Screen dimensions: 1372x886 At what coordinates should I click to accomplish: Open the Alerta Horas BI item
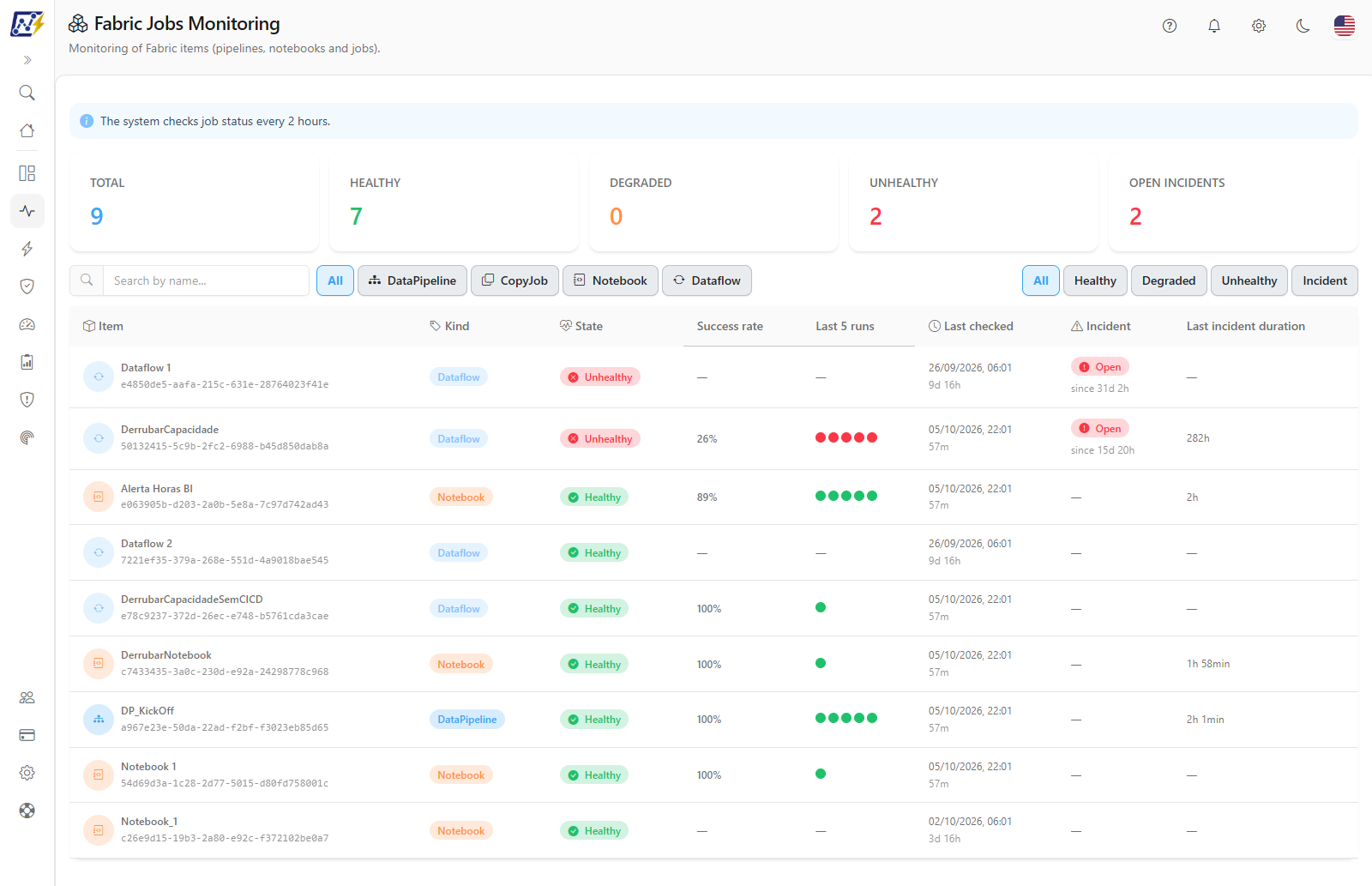click(x=157, y=489)
